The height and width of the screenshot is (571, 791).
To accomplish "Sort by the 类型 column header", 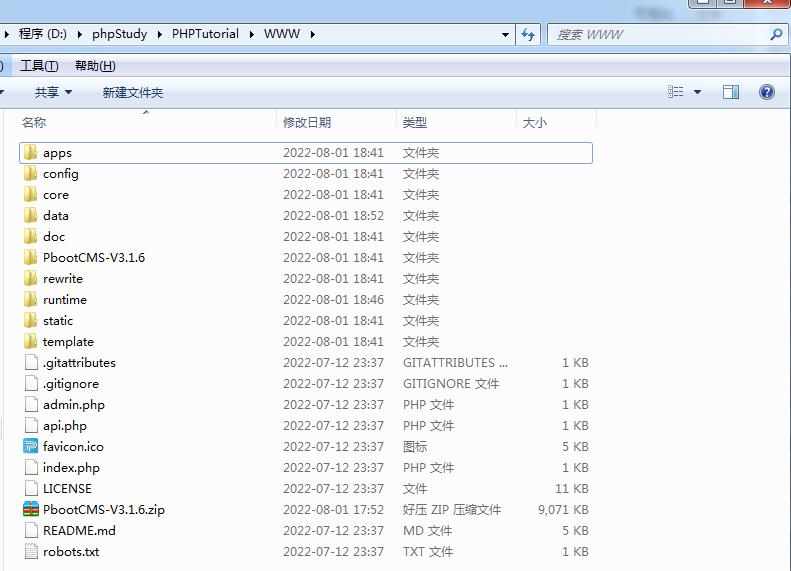I will tap(456, 122).
